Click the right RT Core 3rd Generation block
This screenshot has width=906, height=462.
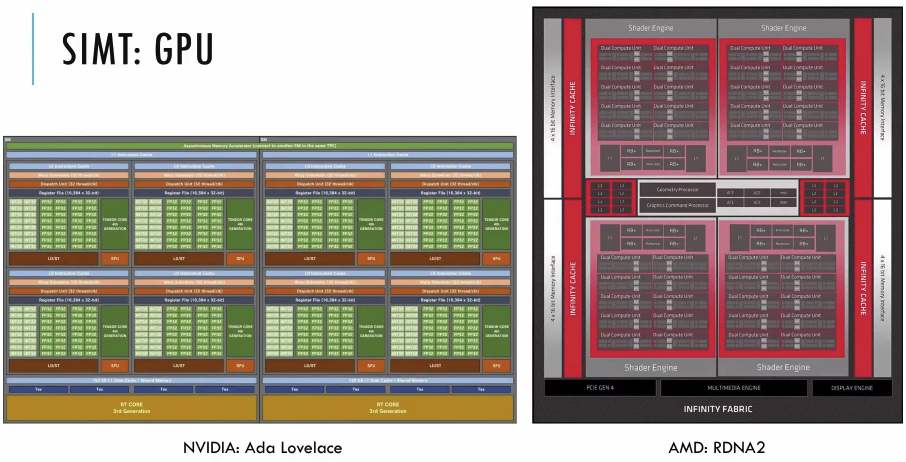coord(389,407)
